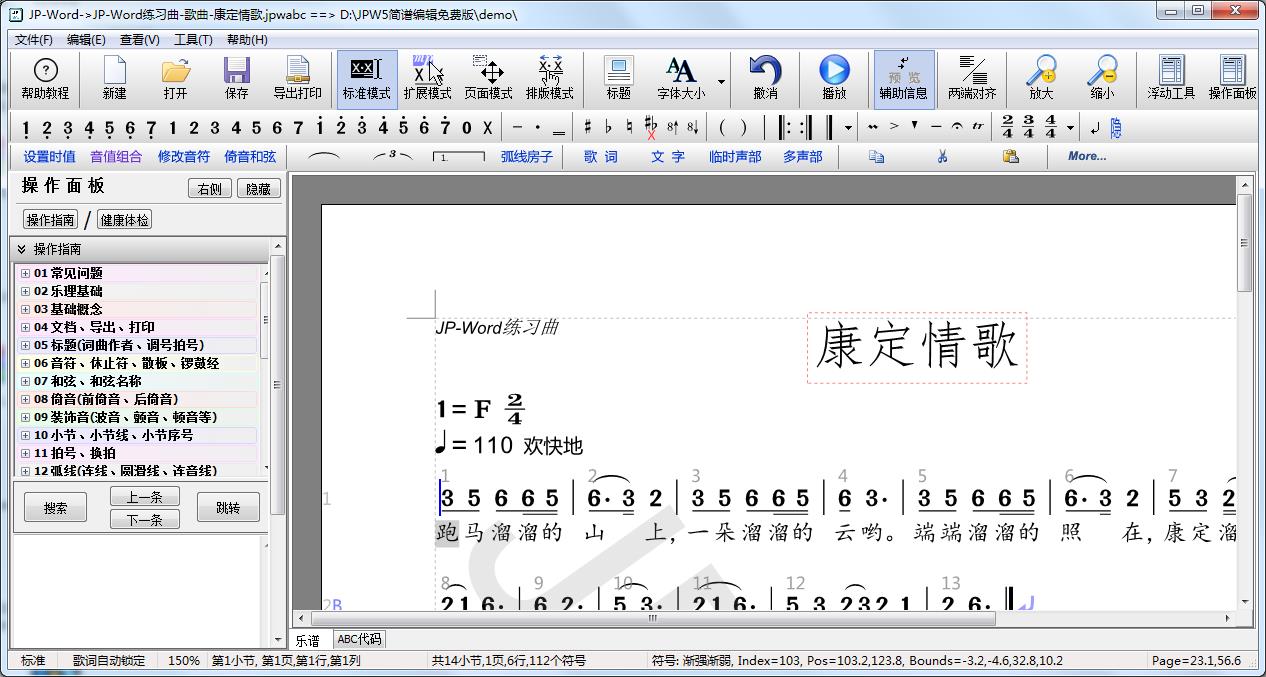
Task: Play the song using the 播放 icon
Action: (832, 78)
